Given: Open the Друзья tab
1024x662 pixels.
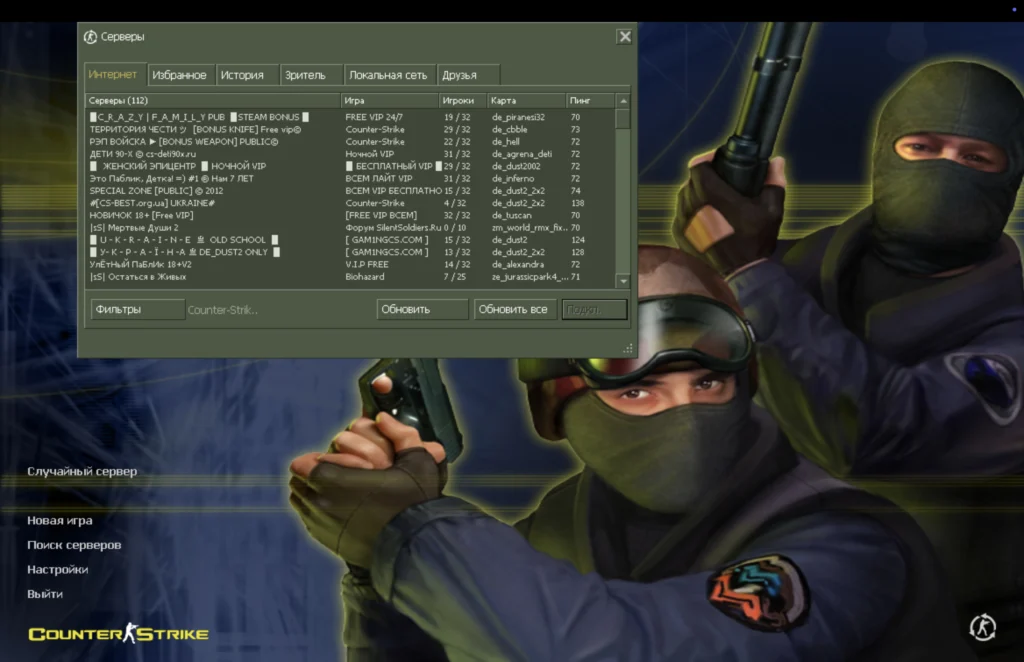Looking at the screenshot, I should point(459,75).
